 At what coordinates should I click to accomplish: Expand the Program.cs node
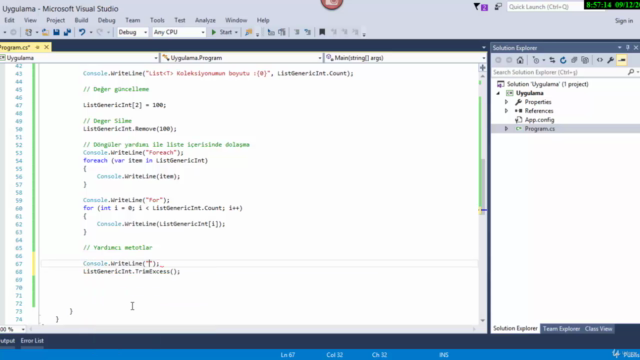(507, 129)
